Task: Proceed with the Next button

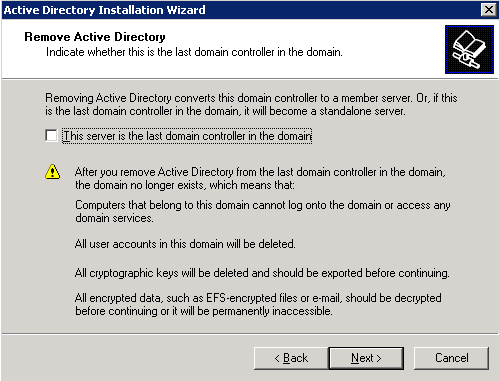Action: pyautogui.click(x=366, y=358)
